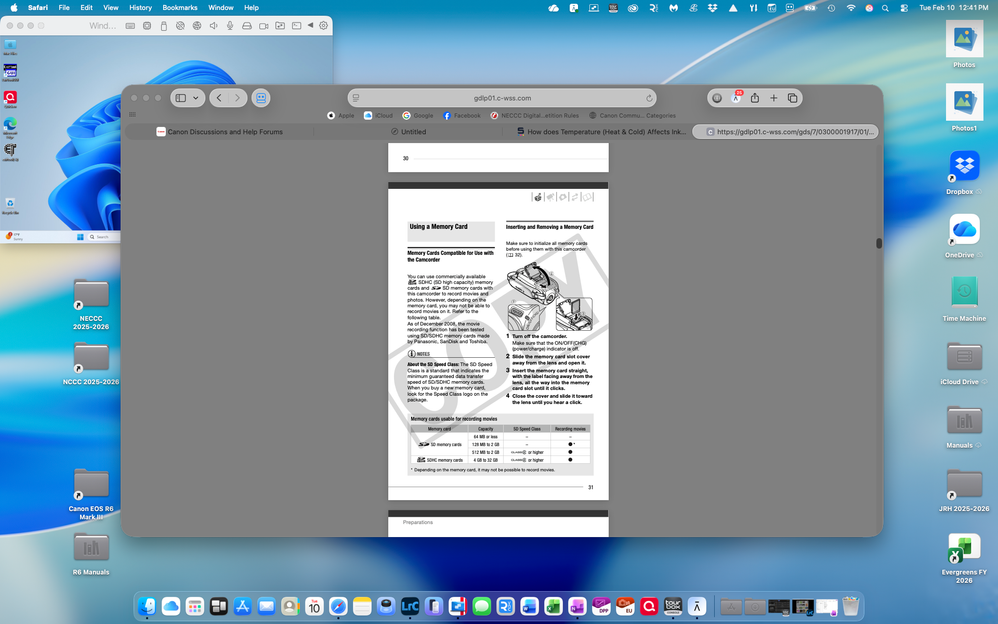The height and width of the screenshot is (624, 998).
Task: Select the gdlp01.c-wss.com PDF tab
Action: 785,132
